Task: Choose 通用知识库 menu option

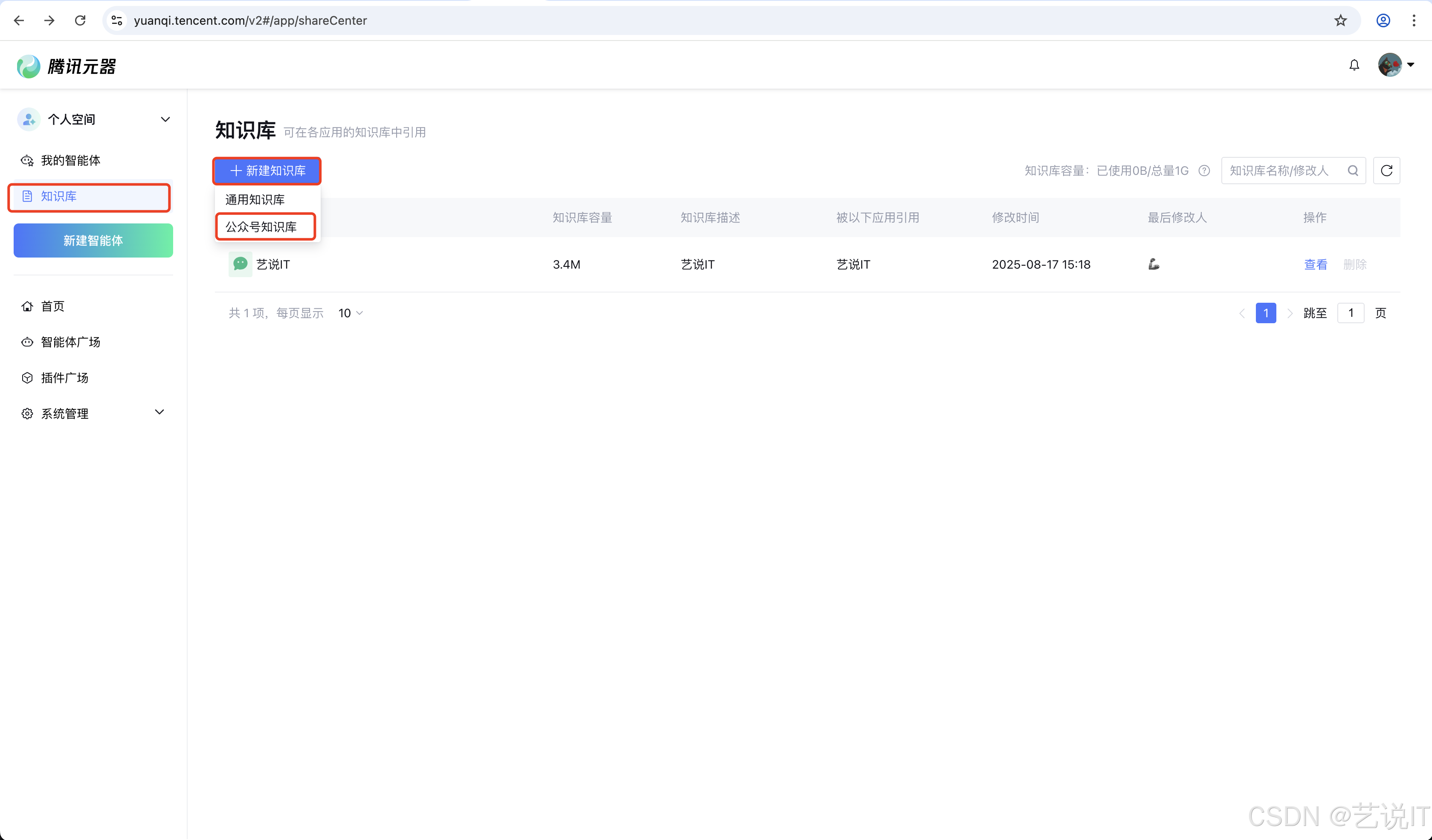Action: 255,200
